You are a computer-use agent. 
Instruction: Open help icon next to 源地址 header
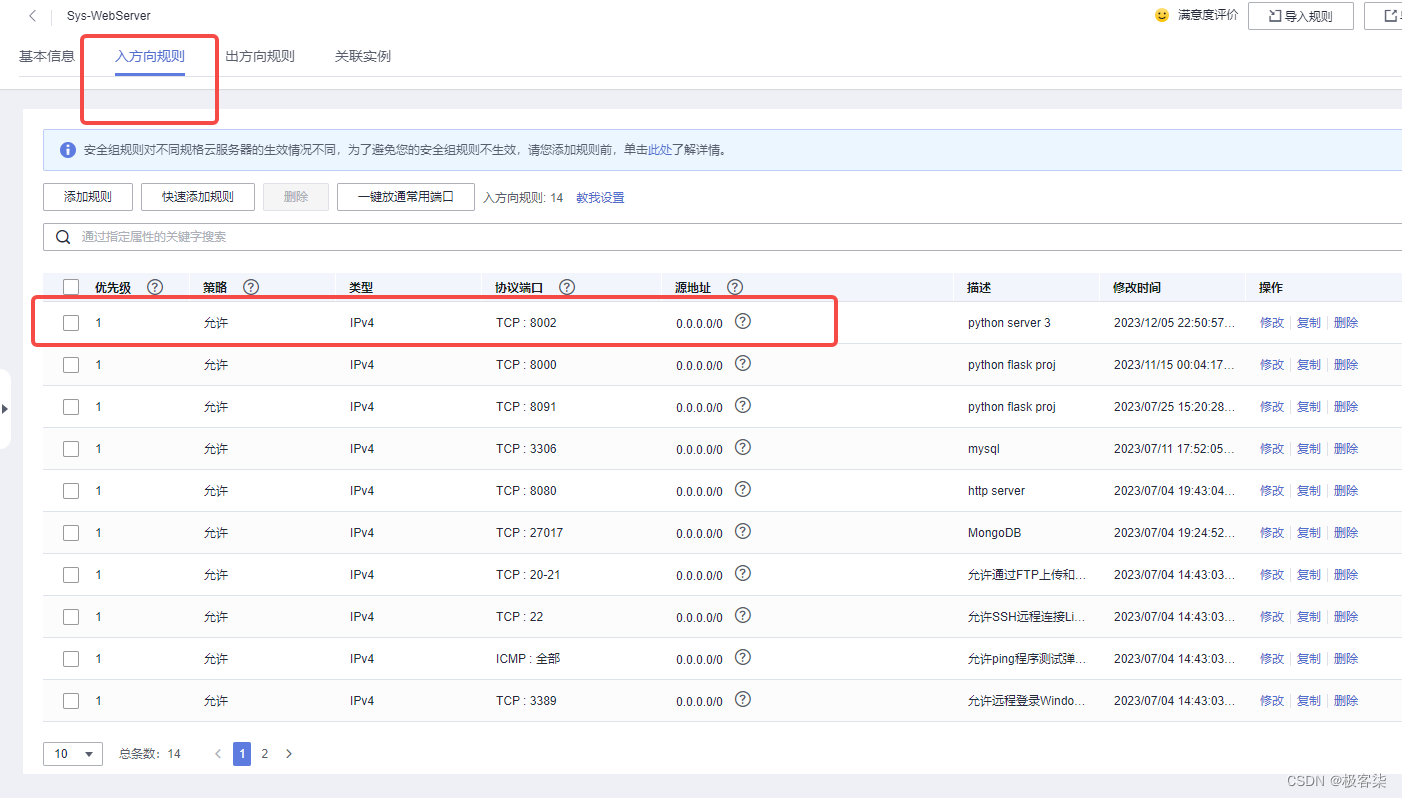735,287
